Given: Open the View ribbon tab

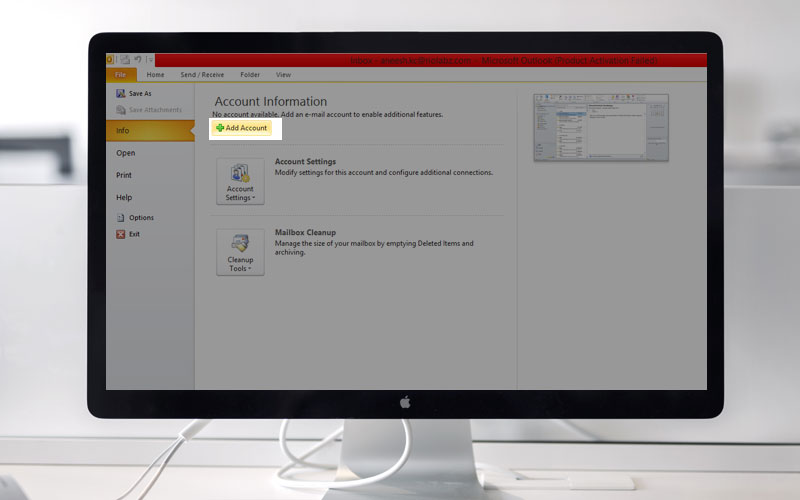Looking at the screenshot, I should click(x=283, y=74).
